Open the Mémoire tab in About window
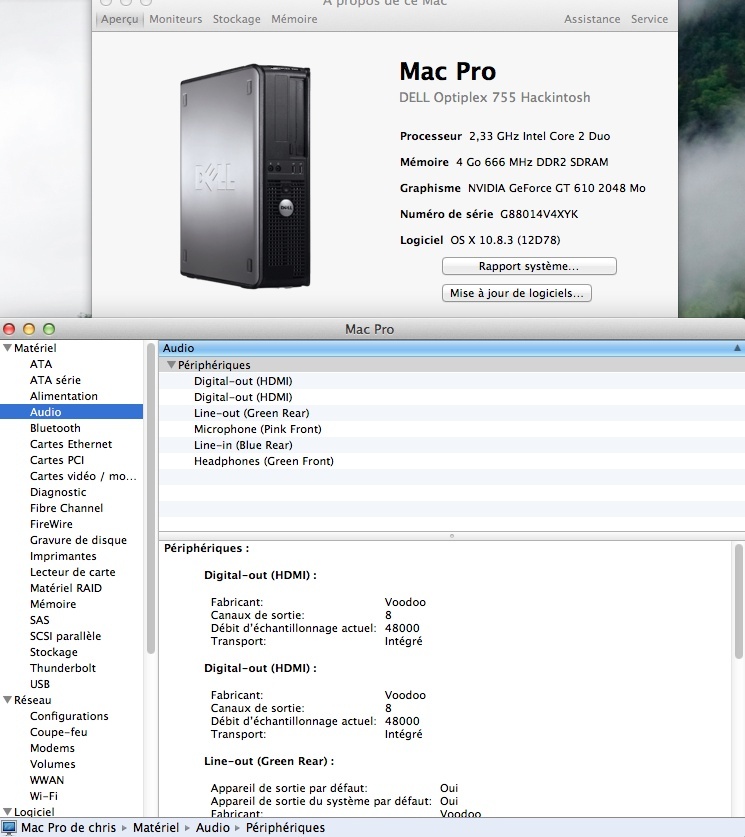This screenshot has width=745, height=837. click(294, 19)
